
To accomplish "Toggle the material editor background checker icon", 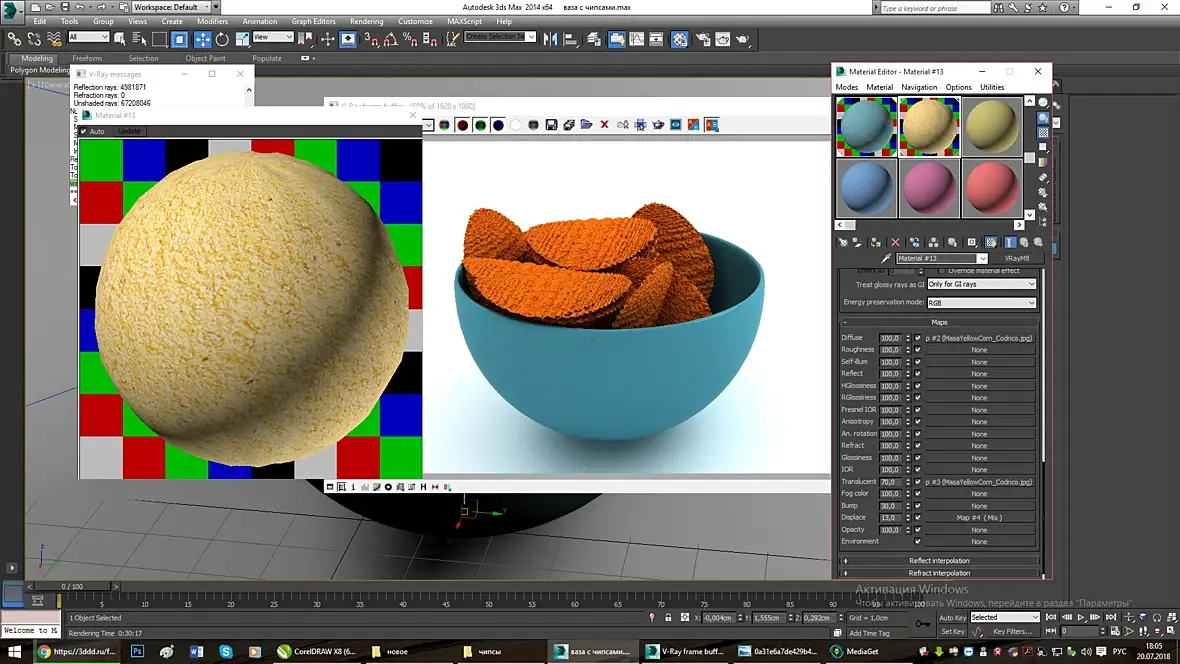I will click(1043, 132).
